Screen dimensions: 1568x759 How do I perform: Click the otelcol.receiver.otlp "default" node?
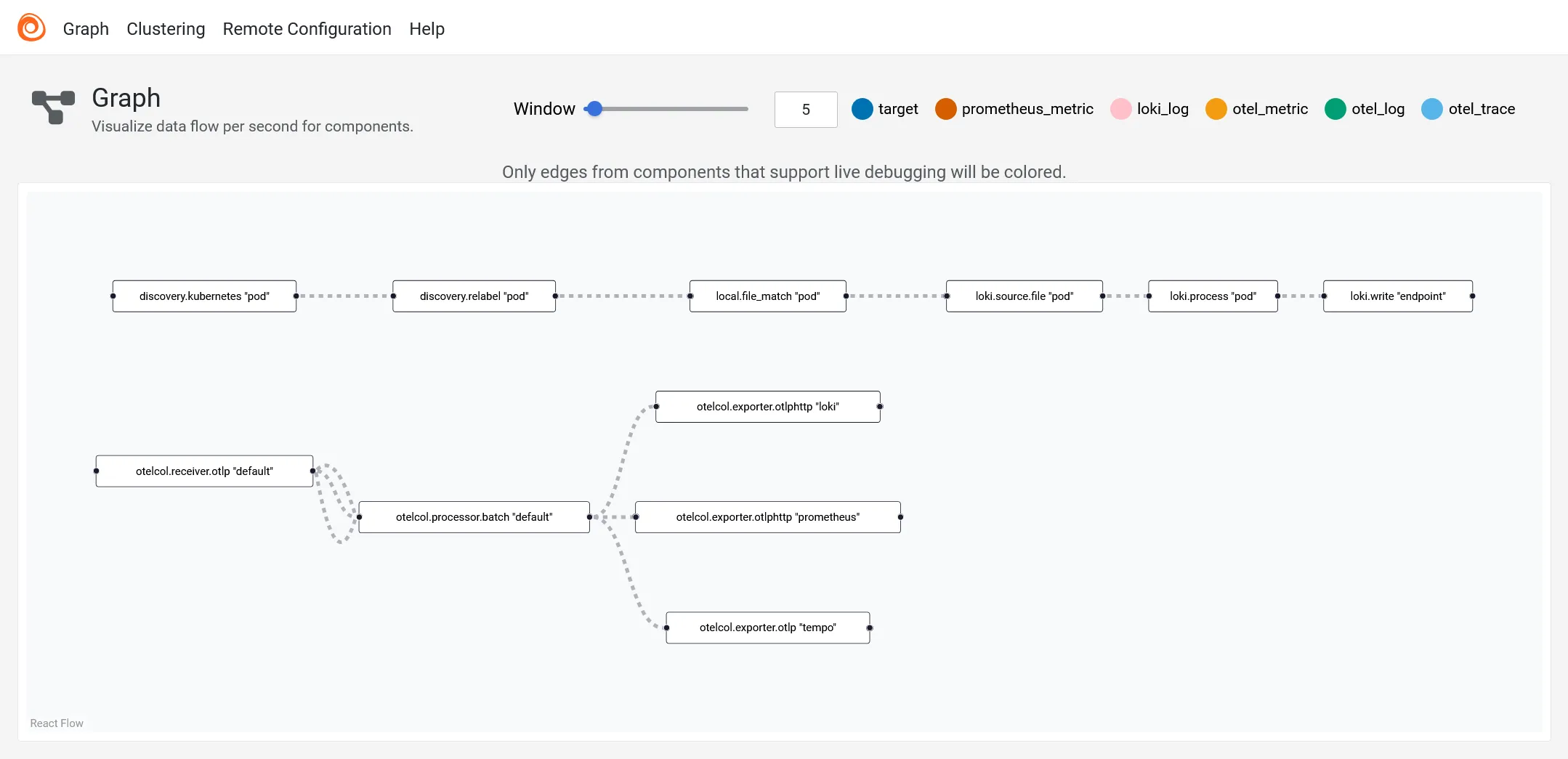[204, 471]
